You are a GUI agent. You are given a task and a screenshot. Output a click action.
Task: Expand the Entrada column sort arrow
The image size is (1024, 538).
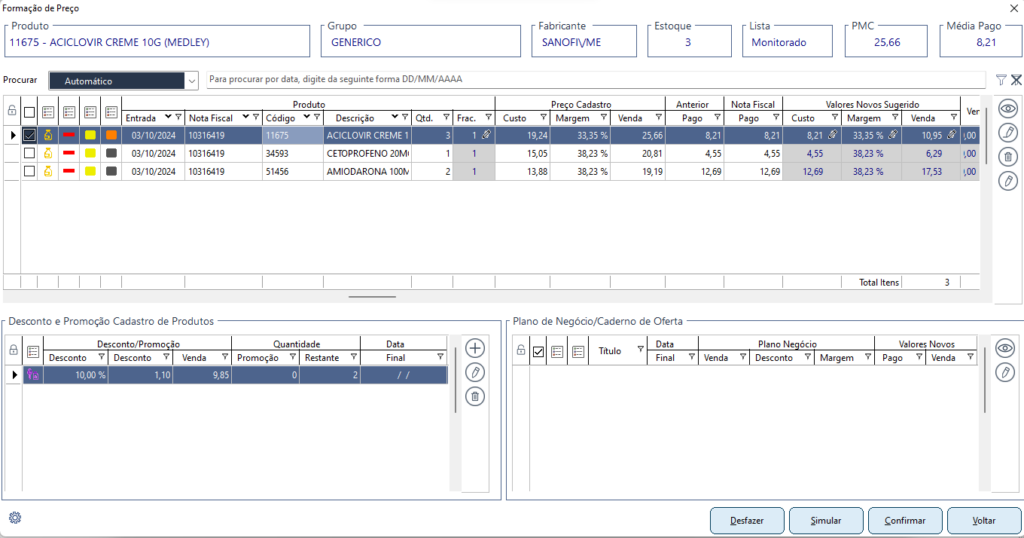point(167,118)
